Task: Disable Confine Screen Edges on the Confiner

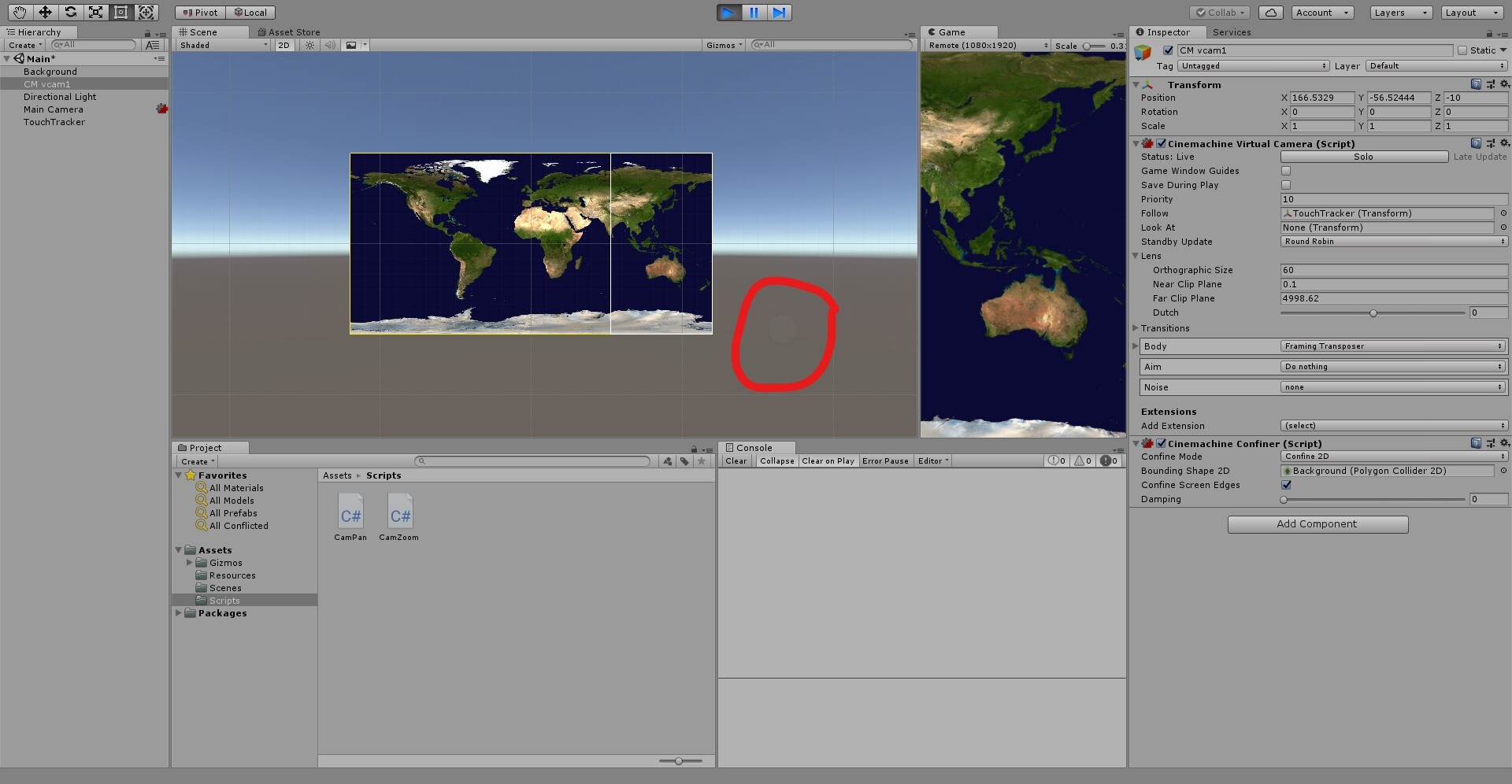Action: tap(1287, 485)
